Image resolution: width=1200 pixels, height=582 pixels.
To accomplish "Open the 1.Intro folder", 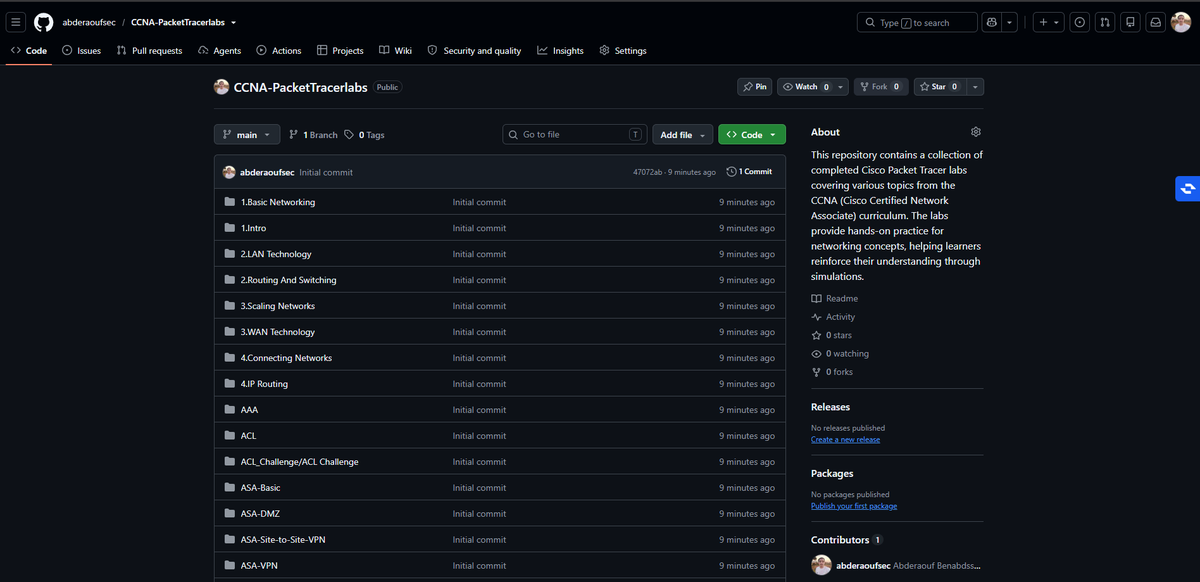I will (x=253, y=228).
